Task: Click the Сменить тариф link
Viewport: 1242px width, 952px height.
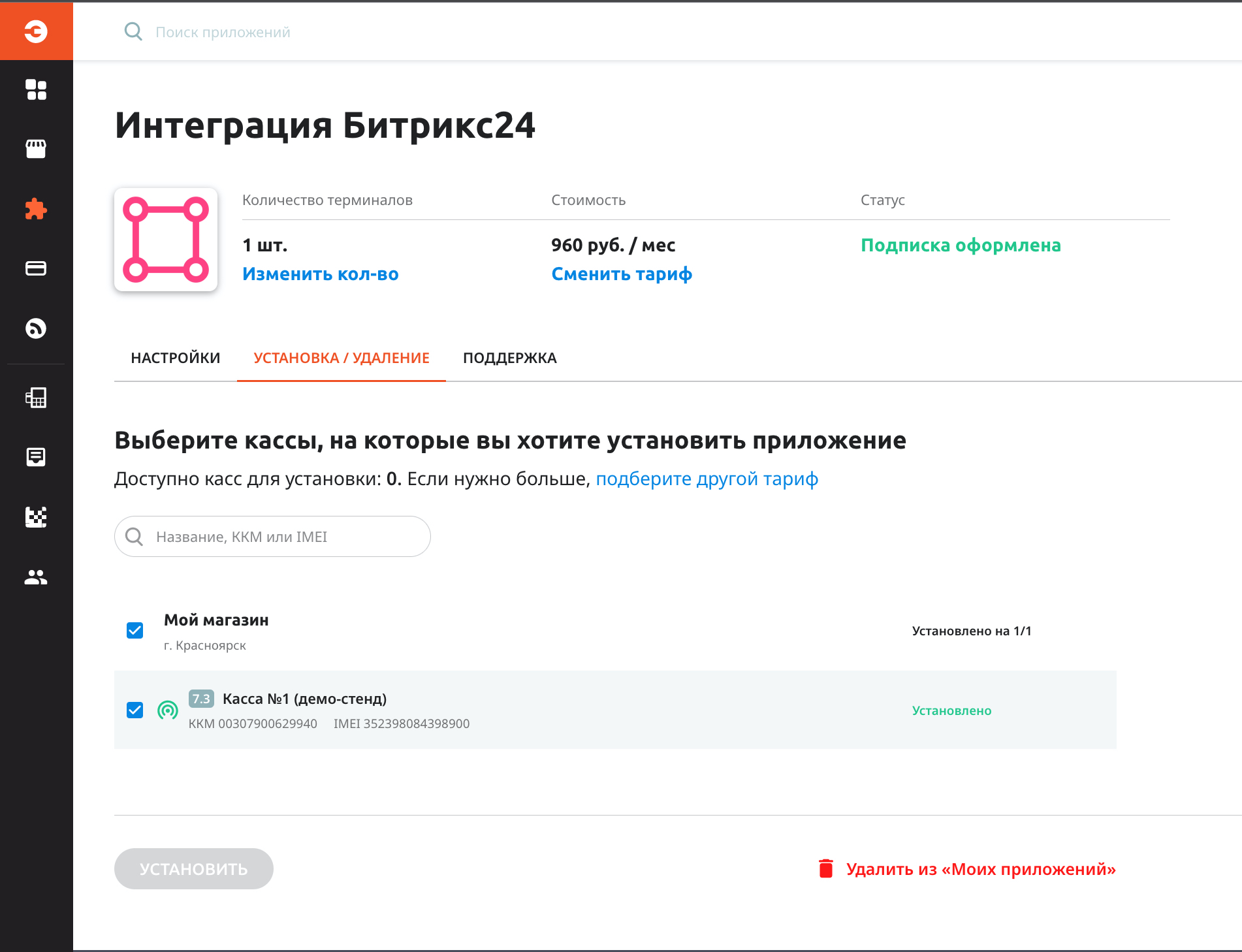Action: click(x=621, y=274)
